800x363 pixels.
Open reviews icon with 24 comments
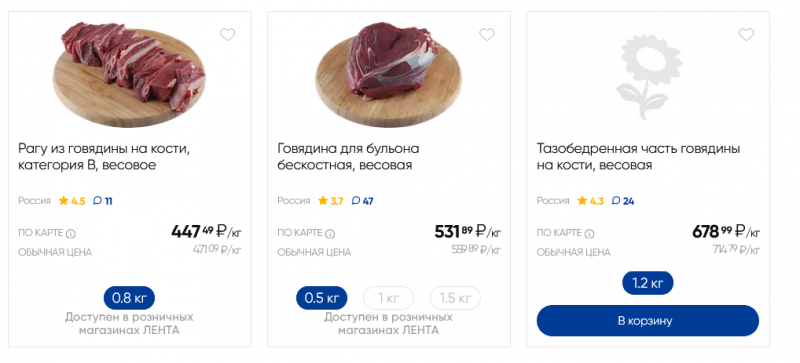pyautogui.click(x=616, y=201)
